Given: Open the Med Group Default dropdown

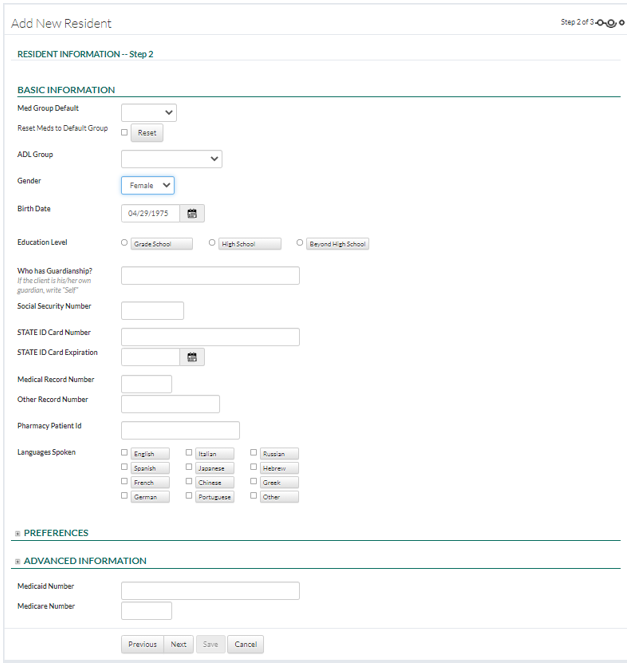Looking at the screenshot, I should (x=148, y=113).
